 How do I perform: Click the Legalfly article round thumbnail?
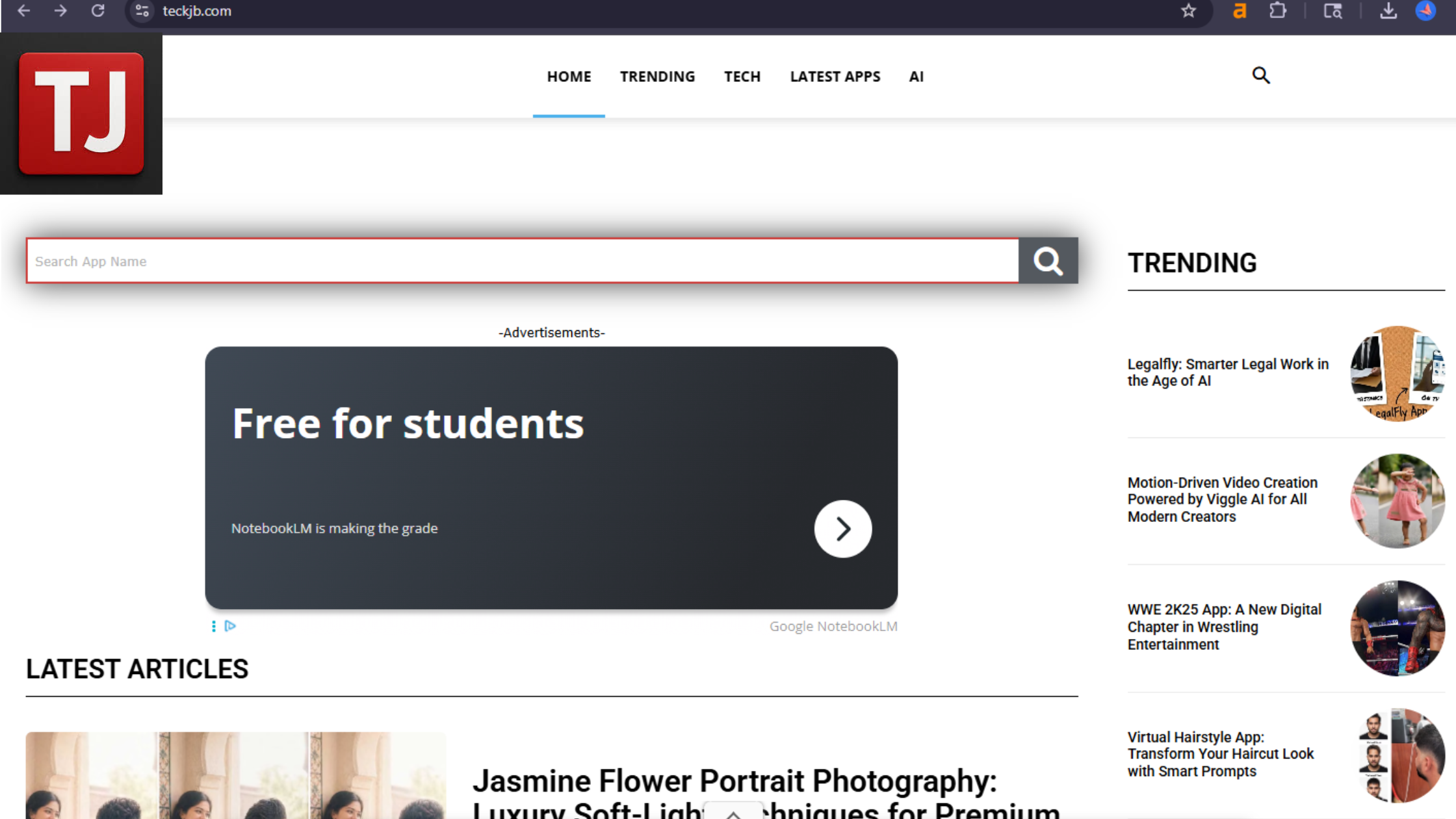click(1397, 373)
